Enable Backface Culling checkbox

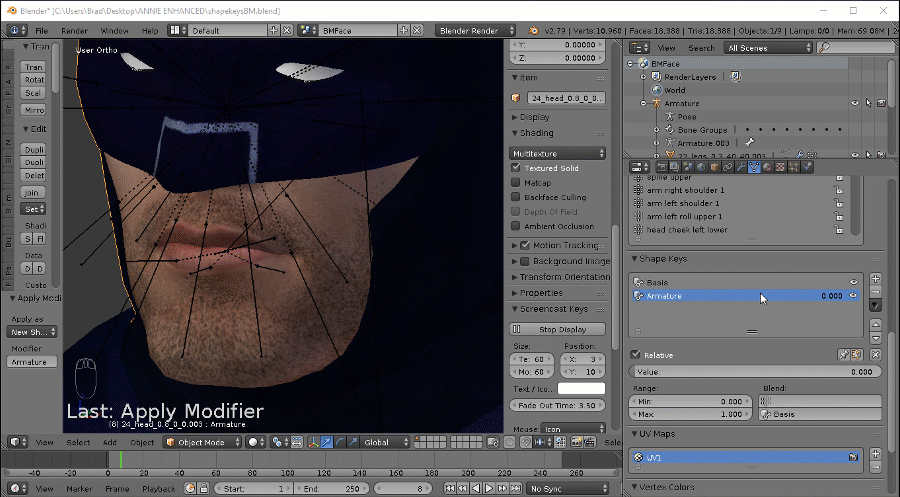[515, 197]
